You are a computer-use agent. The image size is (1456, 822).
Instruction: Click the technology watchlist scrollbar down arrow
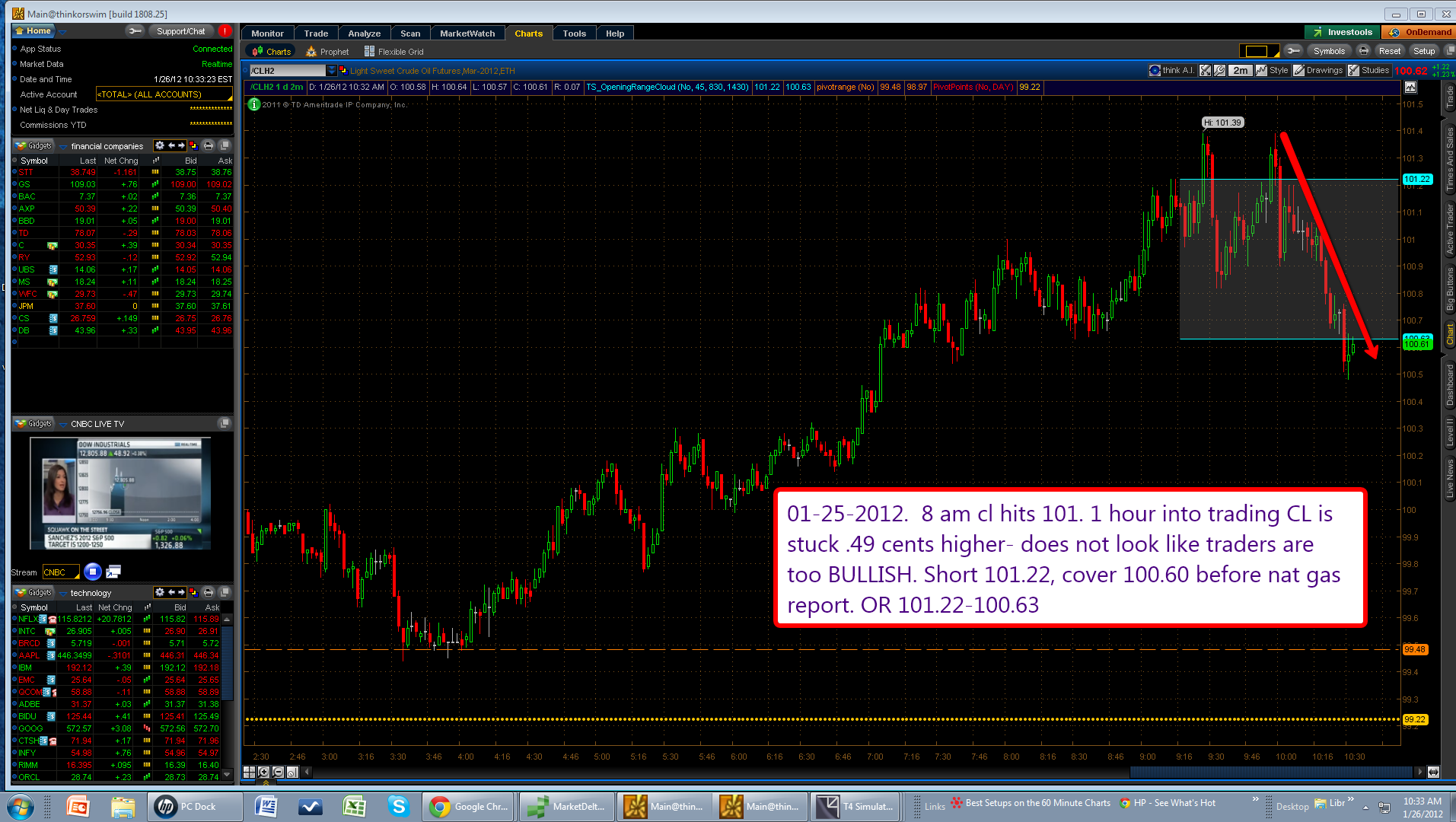tap(227, 775)
